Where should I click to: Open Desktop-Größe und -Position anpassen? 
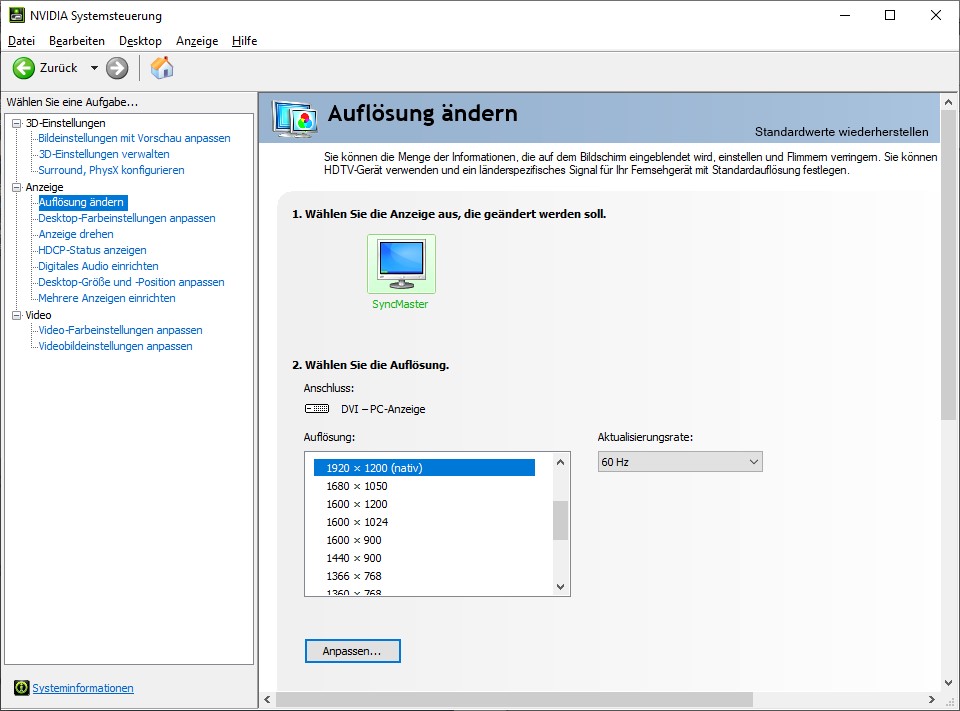click(x=131, y=282)
